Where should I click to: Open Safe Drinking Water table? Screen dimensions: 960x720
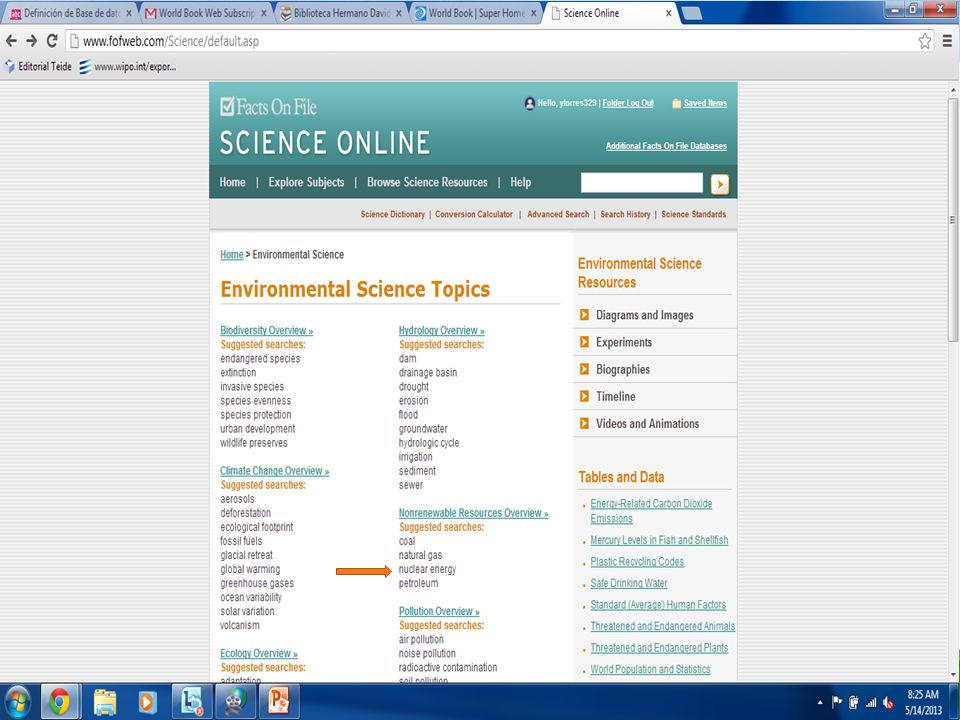coord(629,583)
